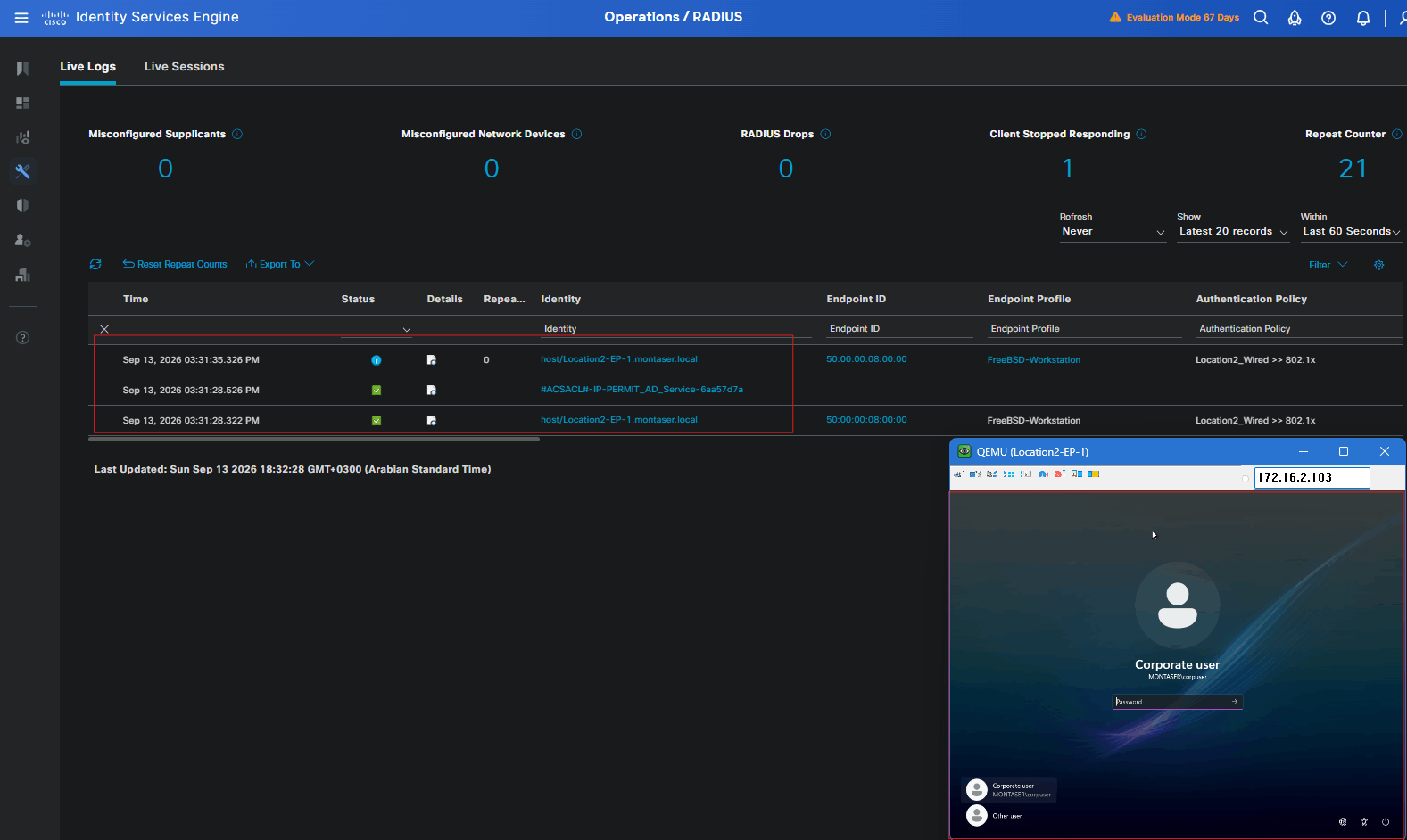
Task: Click the Endpoint Profile filter field
Action: [x=1085, y=329]
